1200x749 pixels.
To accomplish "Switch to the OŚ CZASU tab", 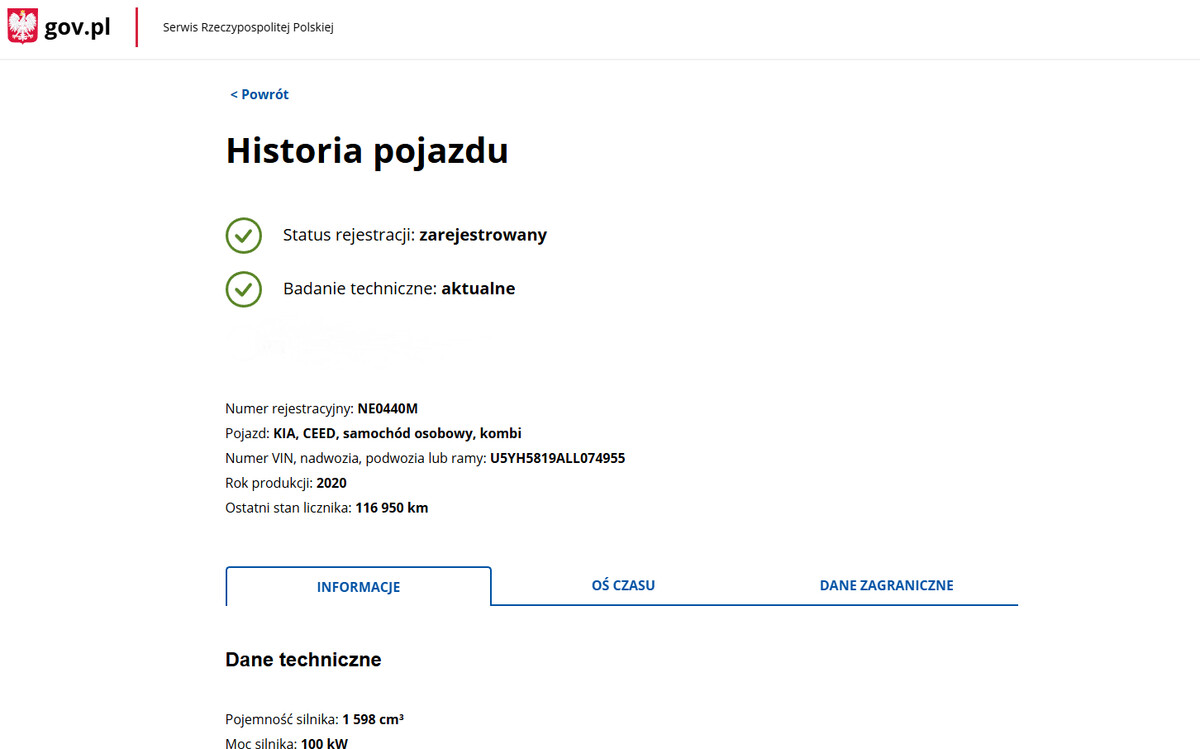I will coord(623,585).
